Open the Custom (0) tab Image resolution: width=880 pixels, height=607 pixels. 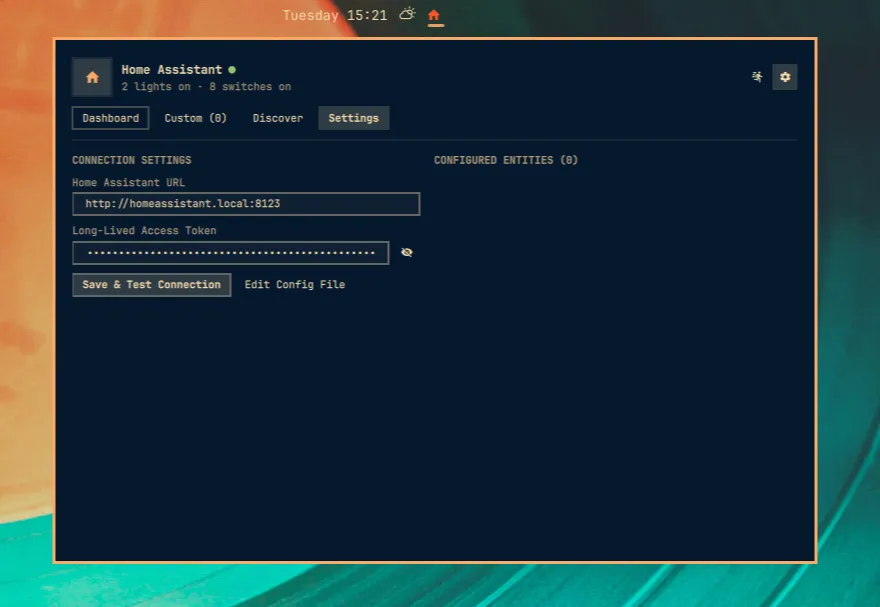click(x=195, y=118)
